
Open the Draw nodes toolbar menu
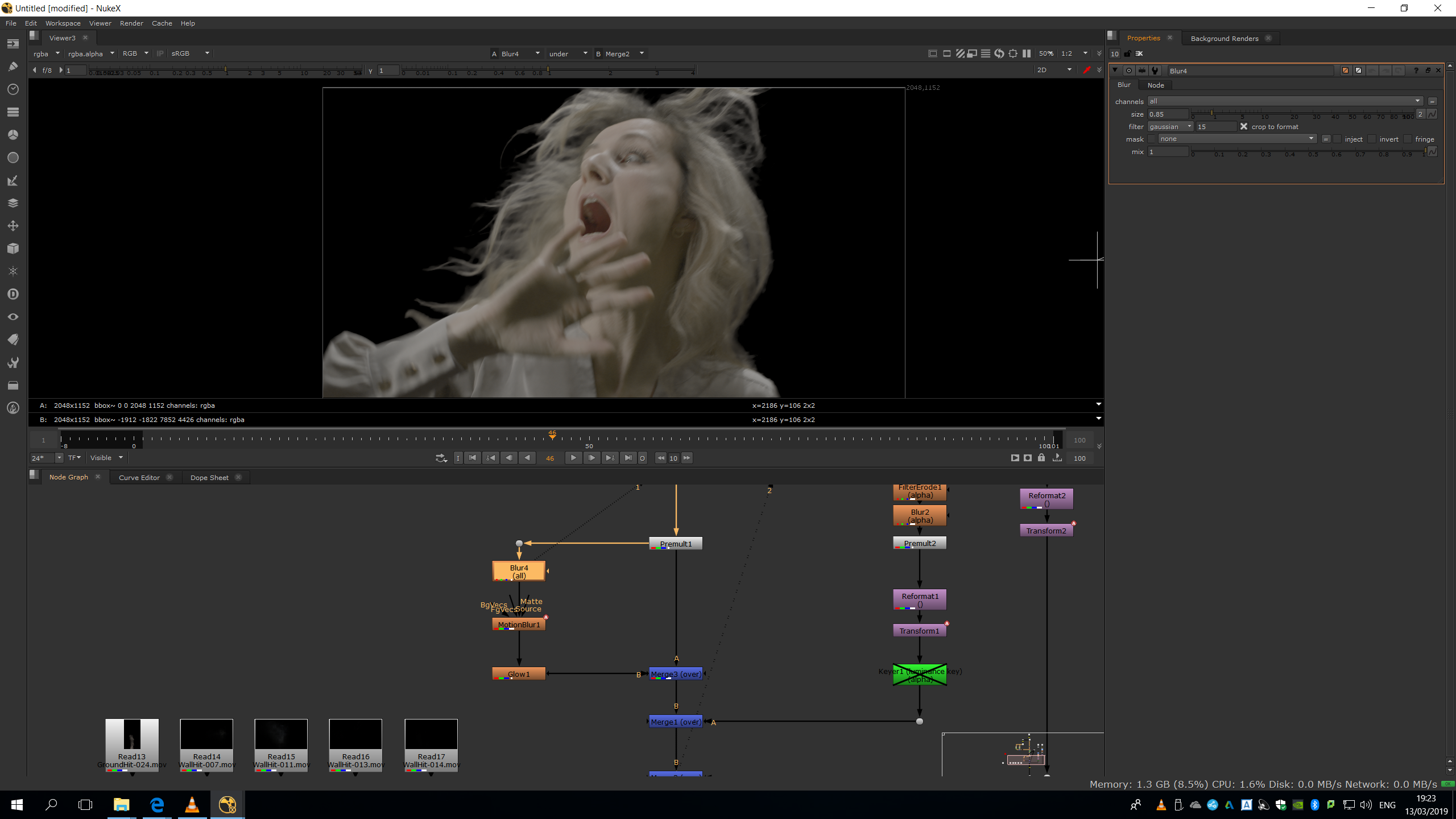(13, 67)
